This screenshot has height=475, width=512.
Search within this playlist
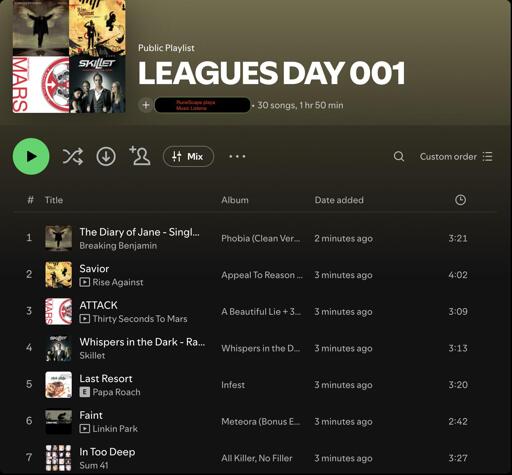(399, 156)
